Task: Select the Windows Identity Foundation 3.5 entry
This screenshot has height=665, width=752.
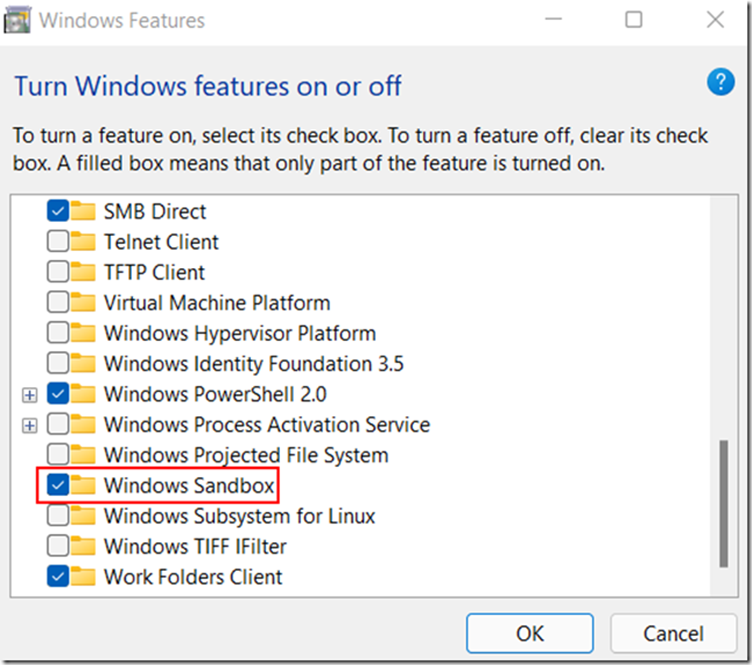Action: pos(253,364)
